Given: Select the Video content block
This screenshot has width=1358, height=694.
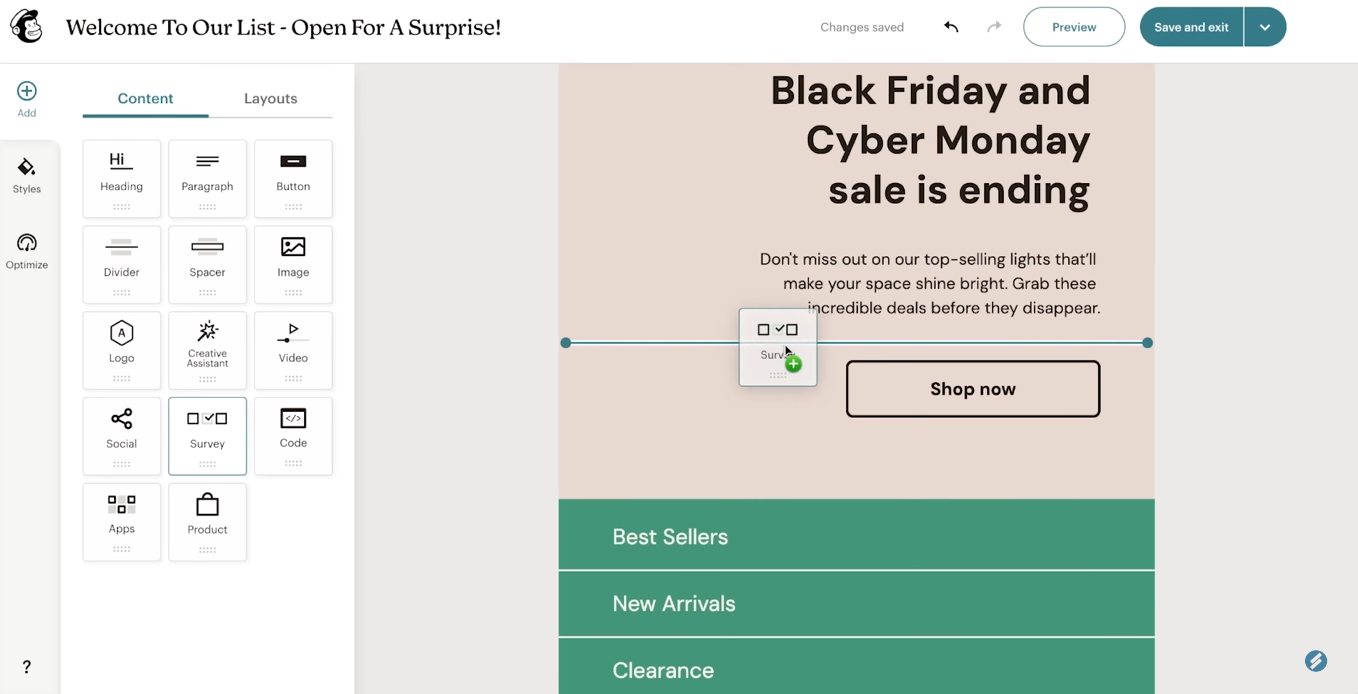Looking at the screenshot, I should click(x=293, y=349).
